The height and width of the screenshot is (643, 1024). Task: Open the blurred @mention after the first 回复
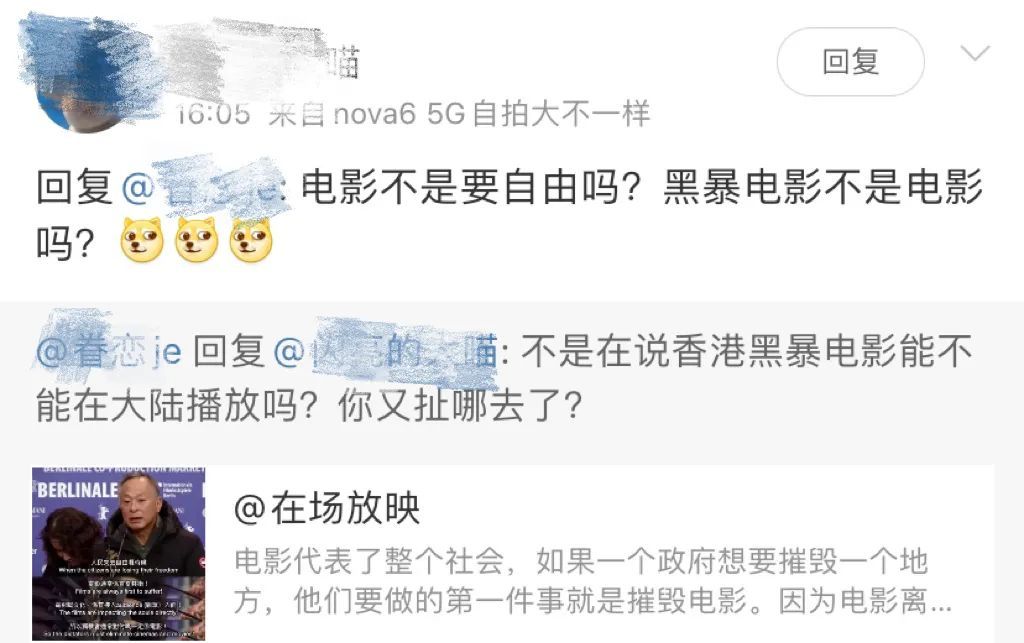(203, 188)
